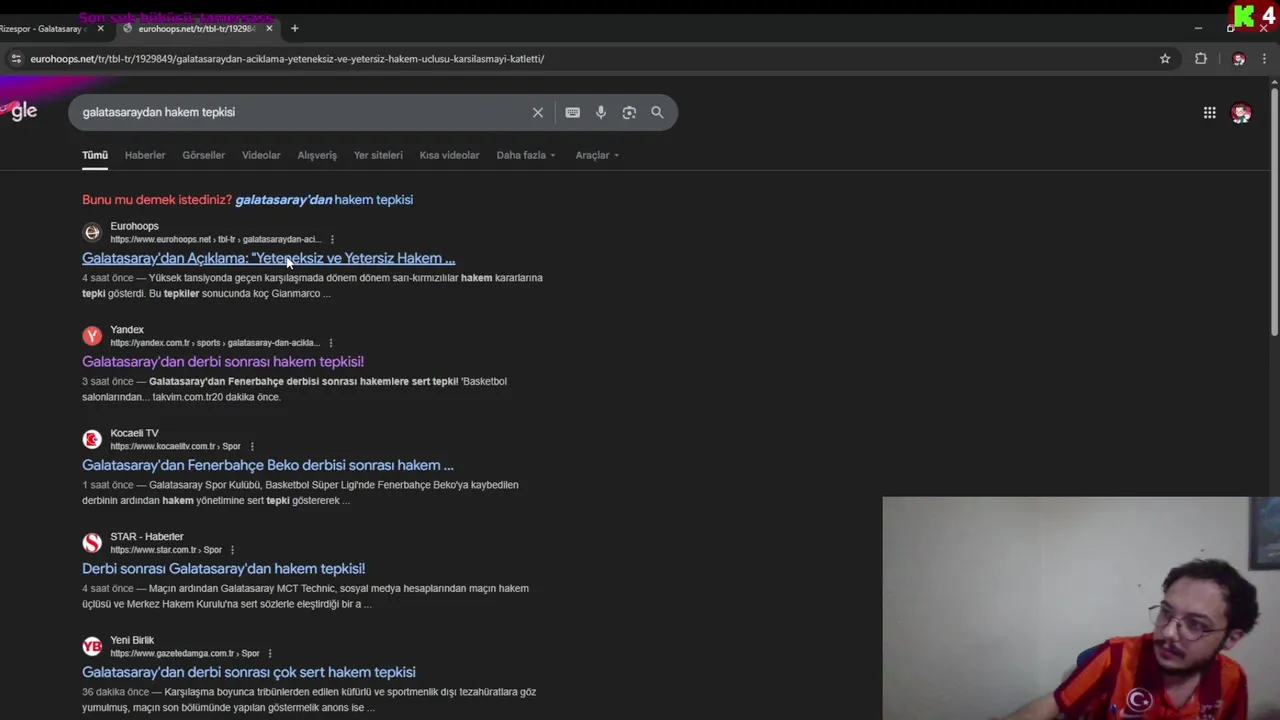Viewport: 1280px width, 720px height.
Task: Open options menu for the STAR - Haberler result
Action: click(232, 550)
